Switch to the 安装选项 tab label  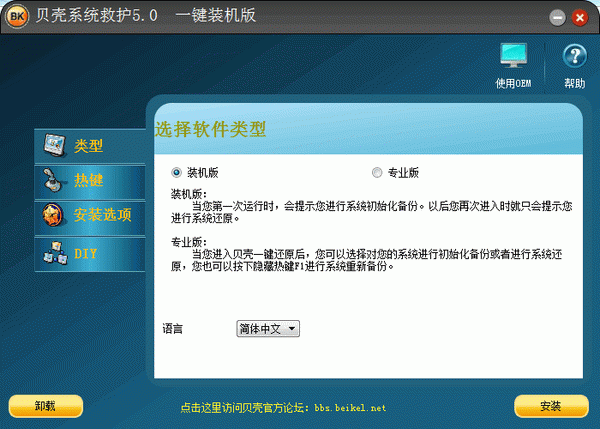pos(103,215)
